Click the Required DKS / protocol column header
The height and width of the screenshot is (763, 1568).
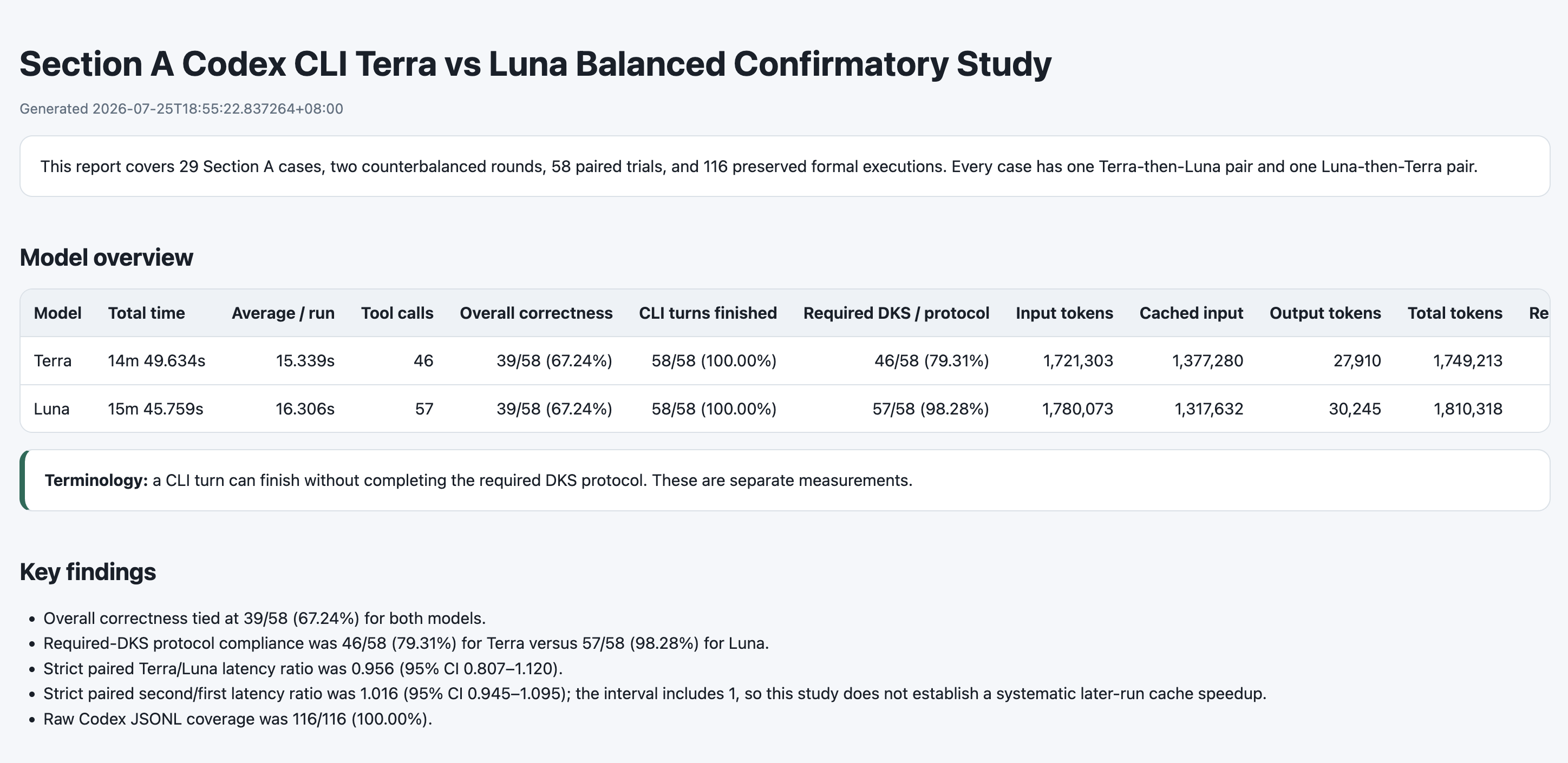(896, 313)
